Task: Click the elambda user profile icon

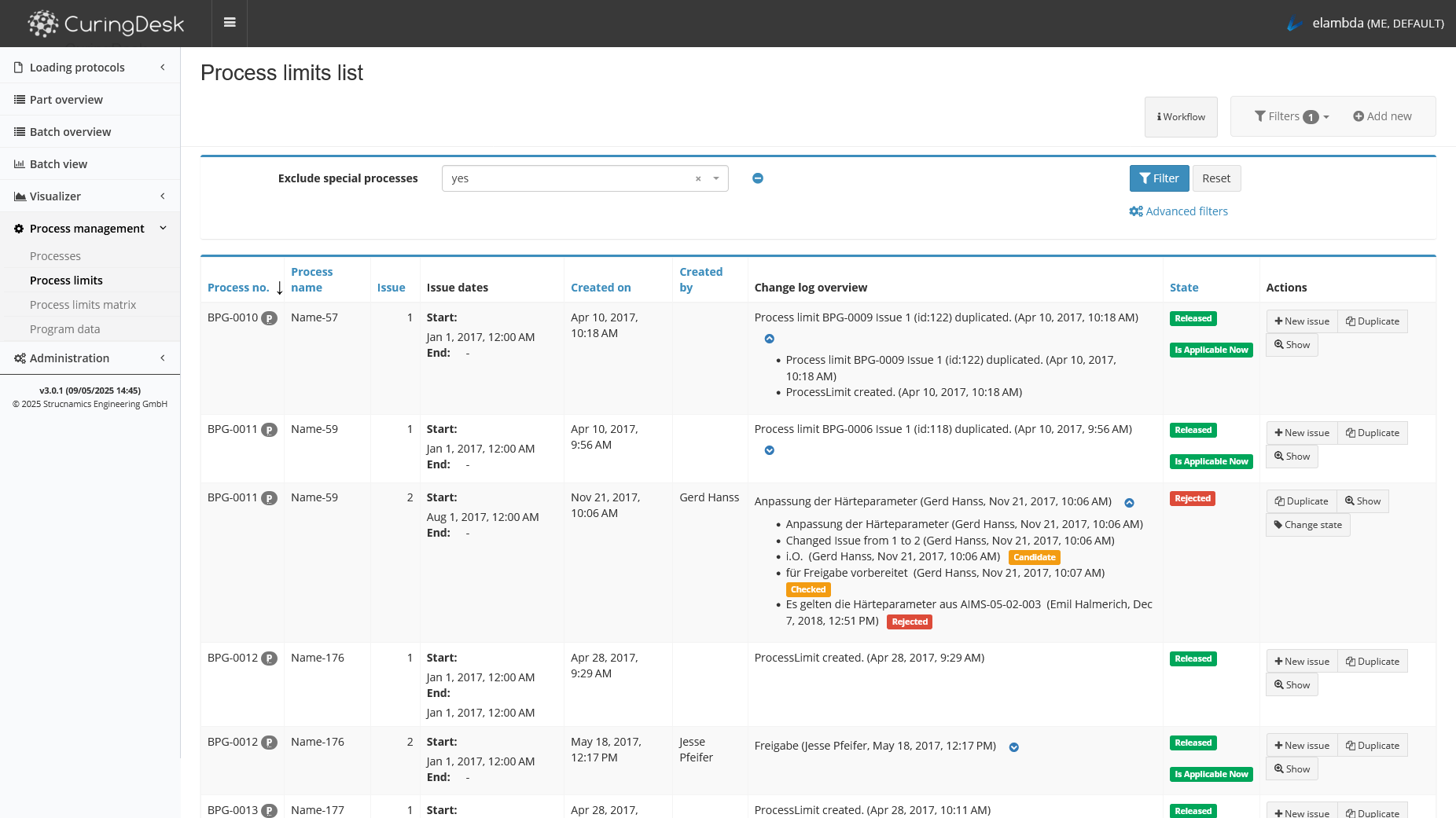Action: click(x=1294, y=24)
